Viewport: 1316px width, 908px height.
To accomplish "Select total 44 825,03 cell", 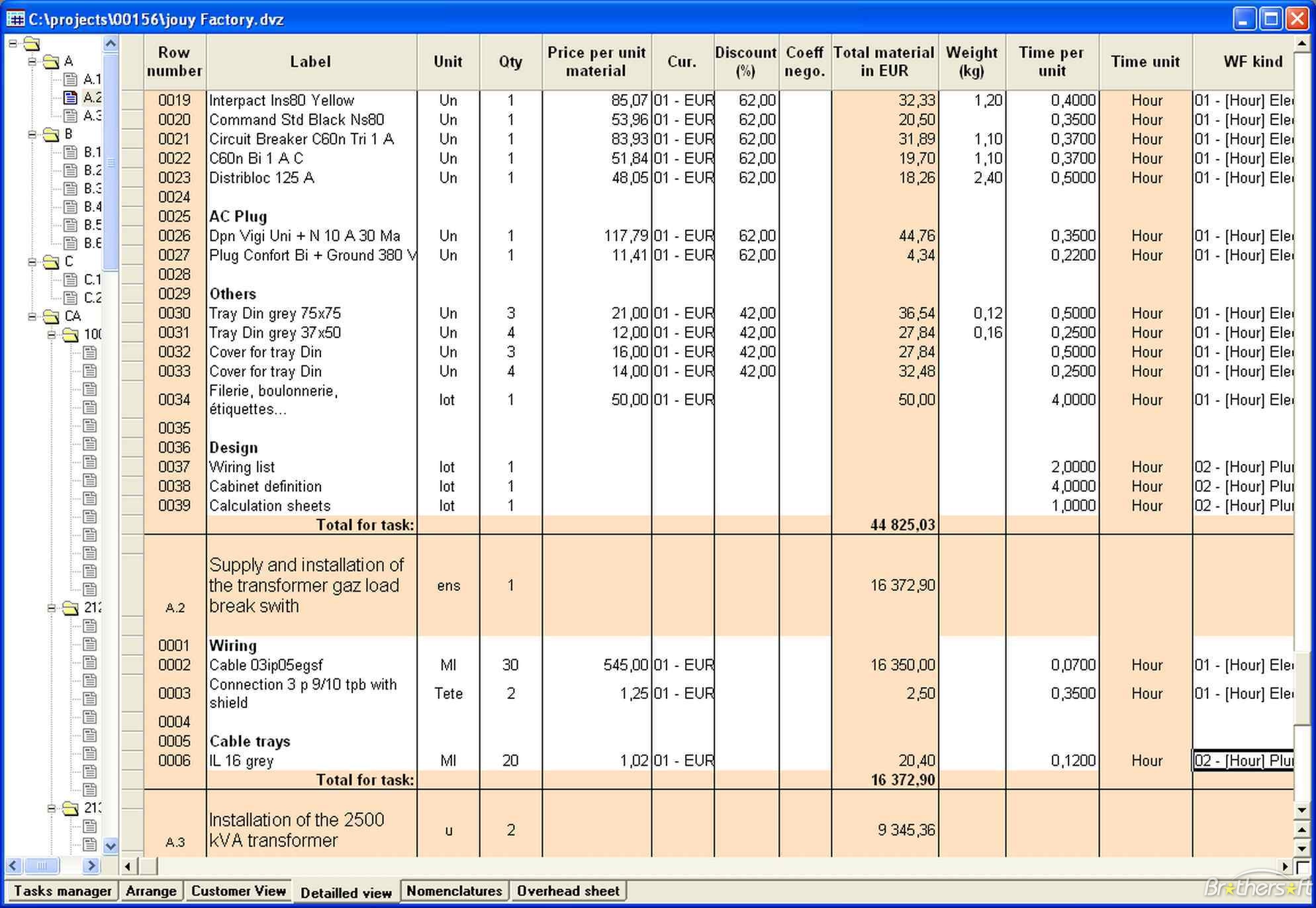I will click(884, 525).
